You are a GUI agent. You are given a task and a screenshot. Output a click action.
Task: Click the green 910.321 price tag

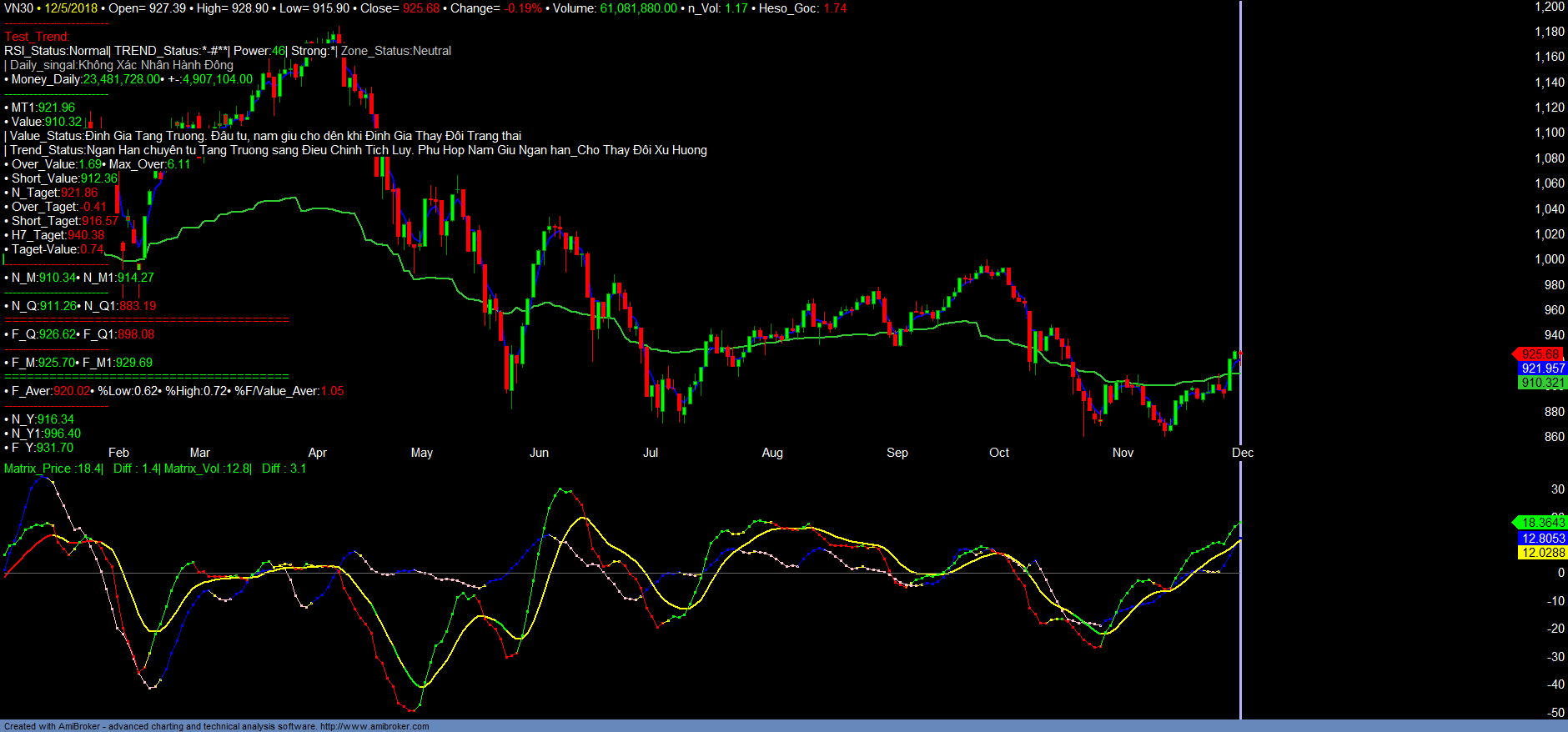point(1542,383)
